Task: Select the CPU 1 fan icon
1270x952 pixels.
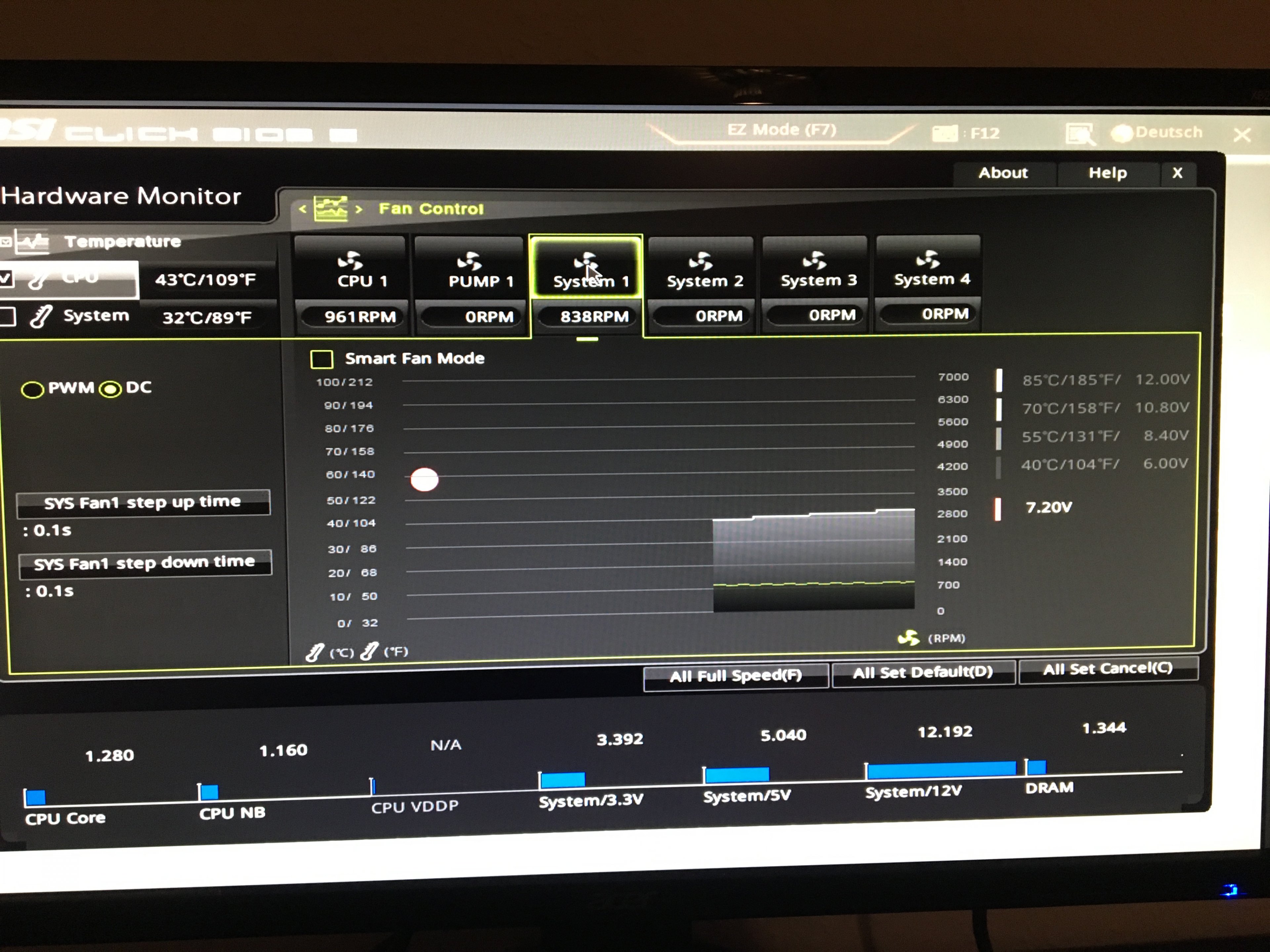Action: point(350,261)
